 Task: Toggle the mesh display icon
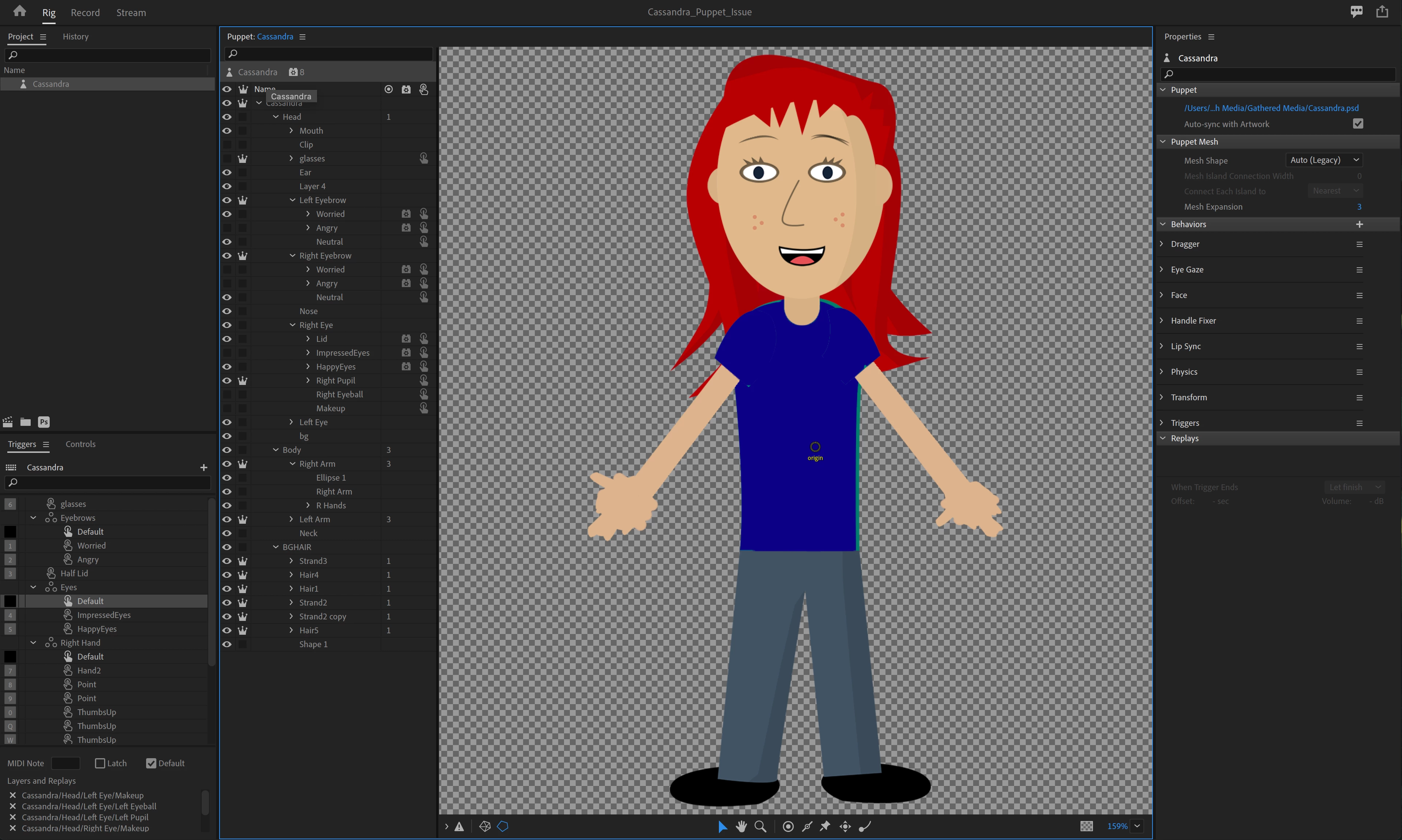(484, 826)
